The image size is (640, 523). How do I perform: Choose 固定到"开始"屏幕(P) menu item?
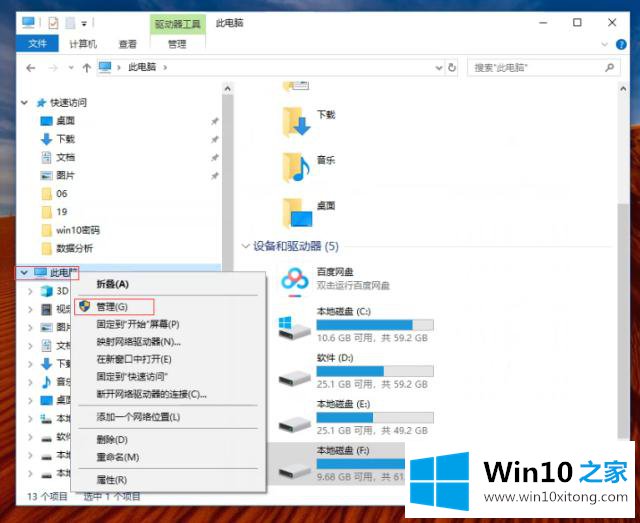pyautogui.click(x=138, y=324)
